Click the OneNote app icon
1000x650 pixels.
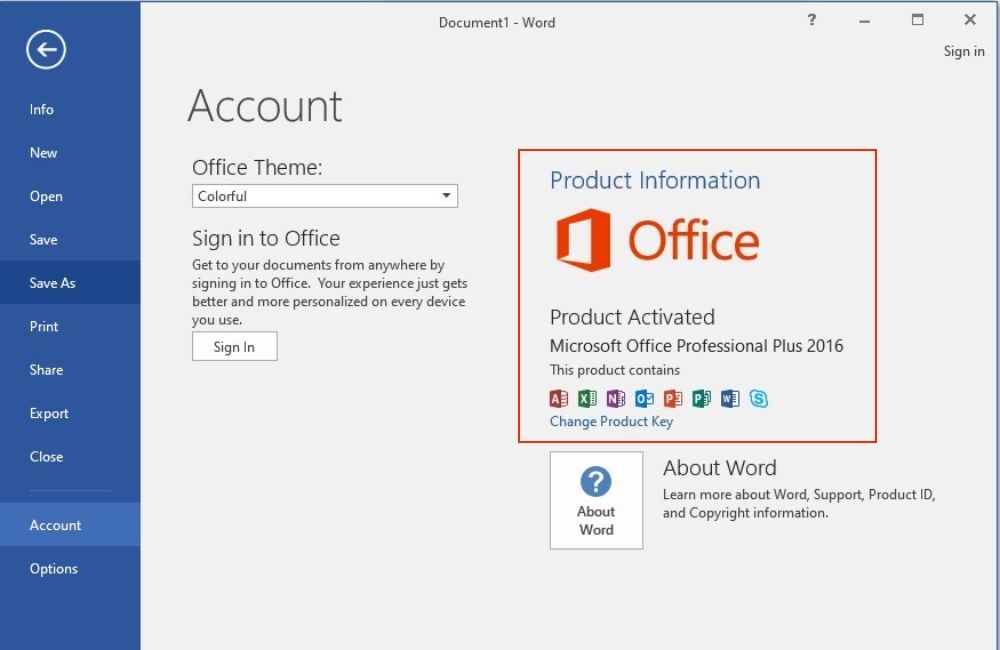pos(616,399)
